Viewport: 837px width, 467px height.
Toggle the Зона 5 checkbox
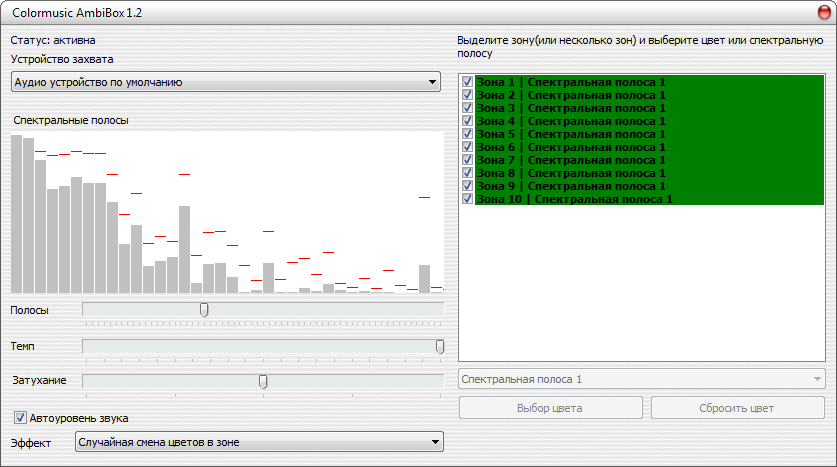[x=468, y=134]
